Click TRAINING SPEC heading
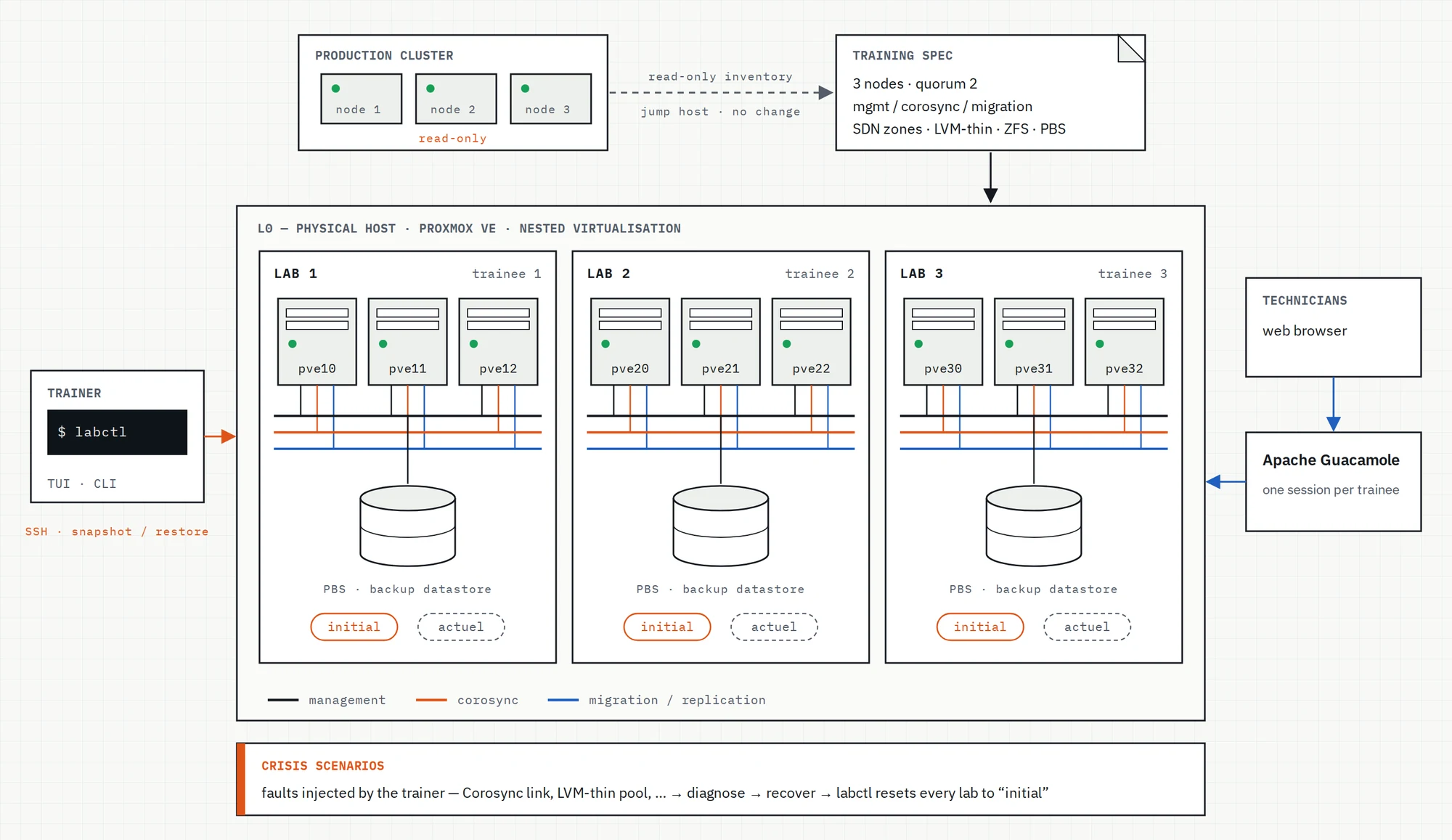1452x840 pixels. click(902, 56)
